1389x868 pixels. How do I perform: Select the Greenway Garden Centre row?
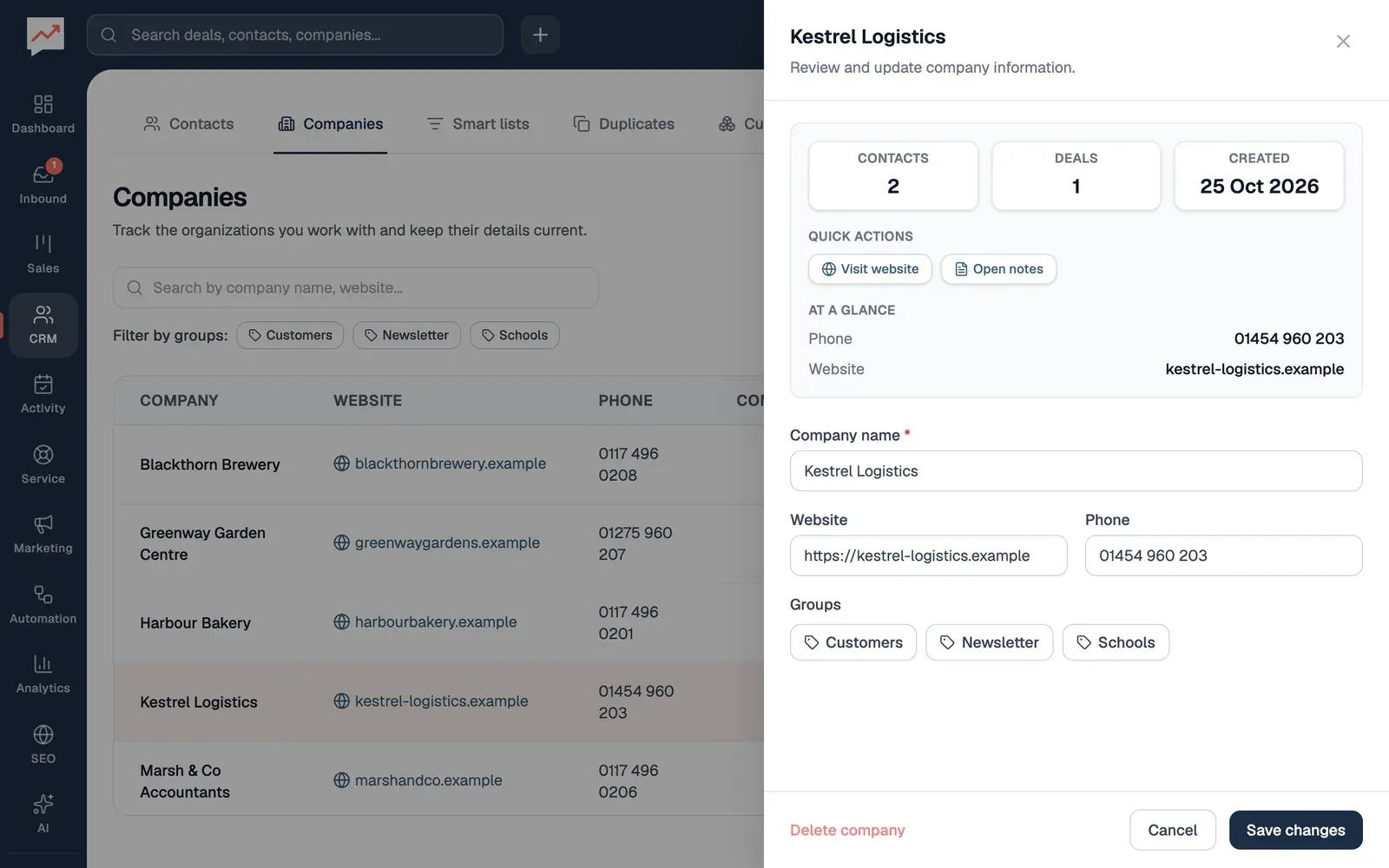point(439,543)
